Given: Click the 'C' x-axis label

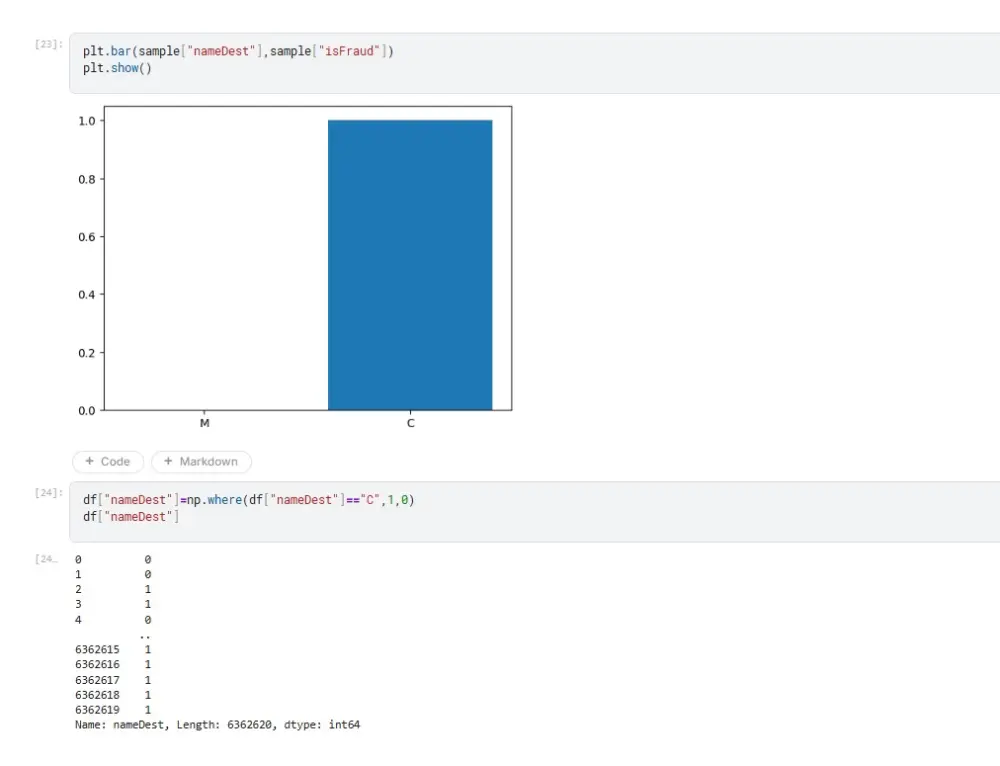Looking at the screenshot, I should click(x=411, y=423).
